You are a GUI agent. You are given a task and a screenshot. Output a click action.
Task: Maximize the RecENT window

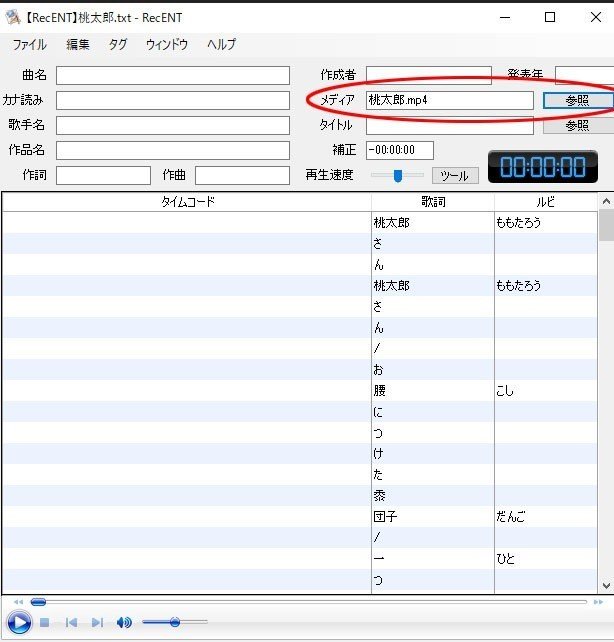550,17
